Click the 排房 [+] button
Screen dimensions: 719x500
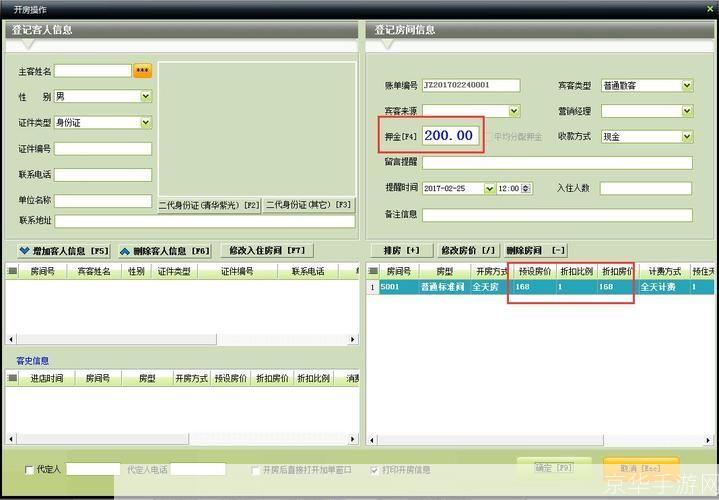pos(402,250)
